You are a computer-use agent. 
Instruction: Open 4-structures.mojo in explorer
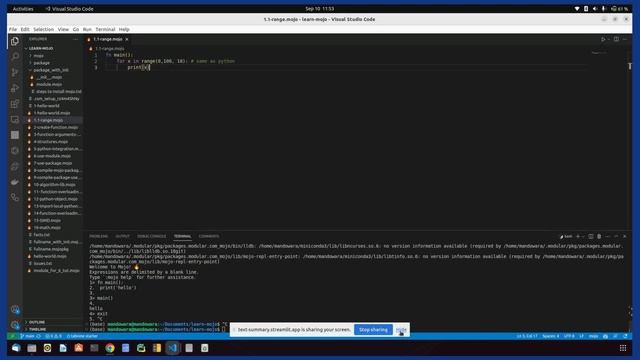51,142
